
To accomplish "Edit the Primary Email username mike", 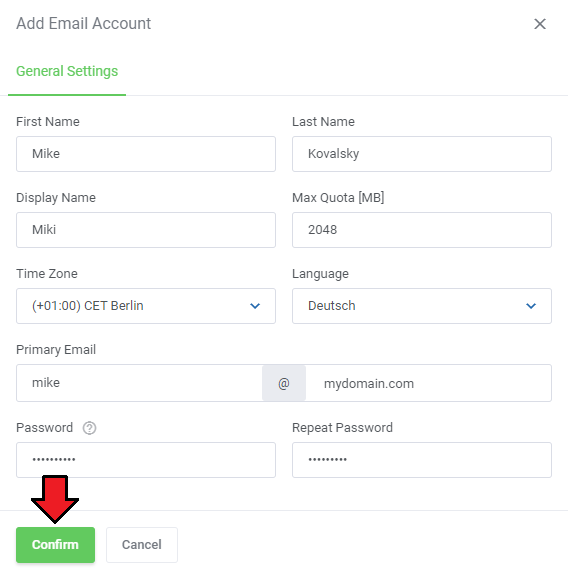I will pos(139,383).
